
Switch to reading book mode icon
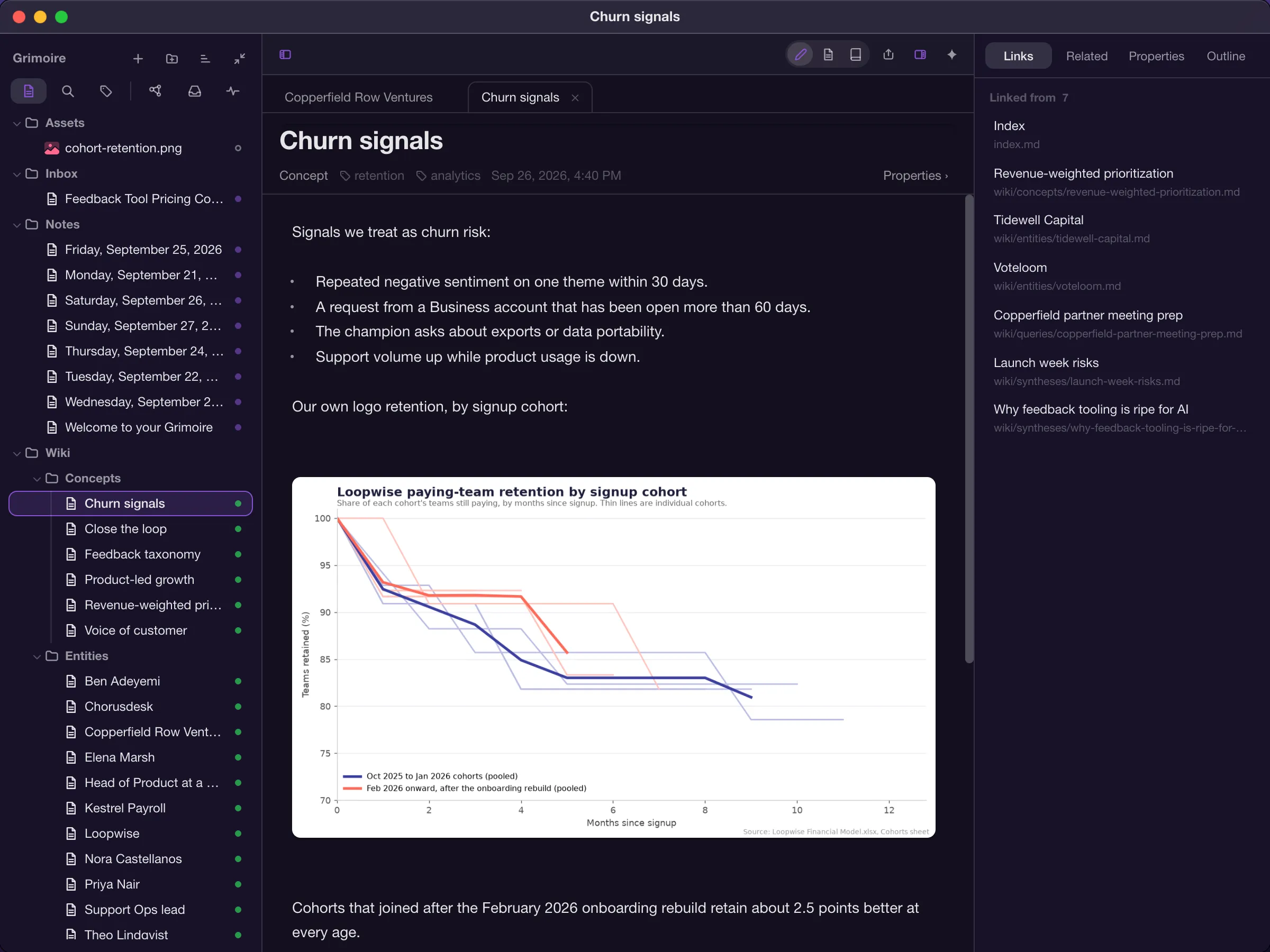(x=856, y=54)
